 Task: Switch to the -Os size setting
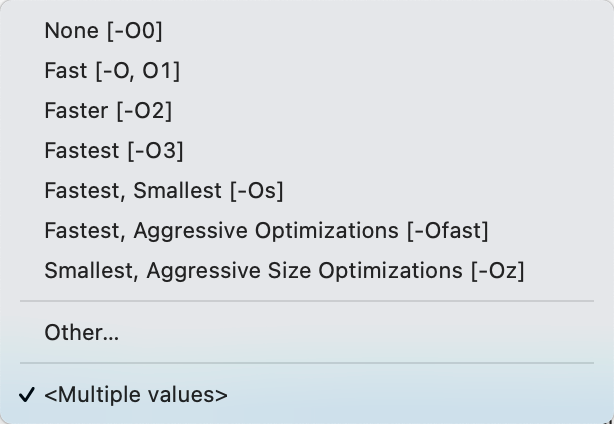coord(164,191)
